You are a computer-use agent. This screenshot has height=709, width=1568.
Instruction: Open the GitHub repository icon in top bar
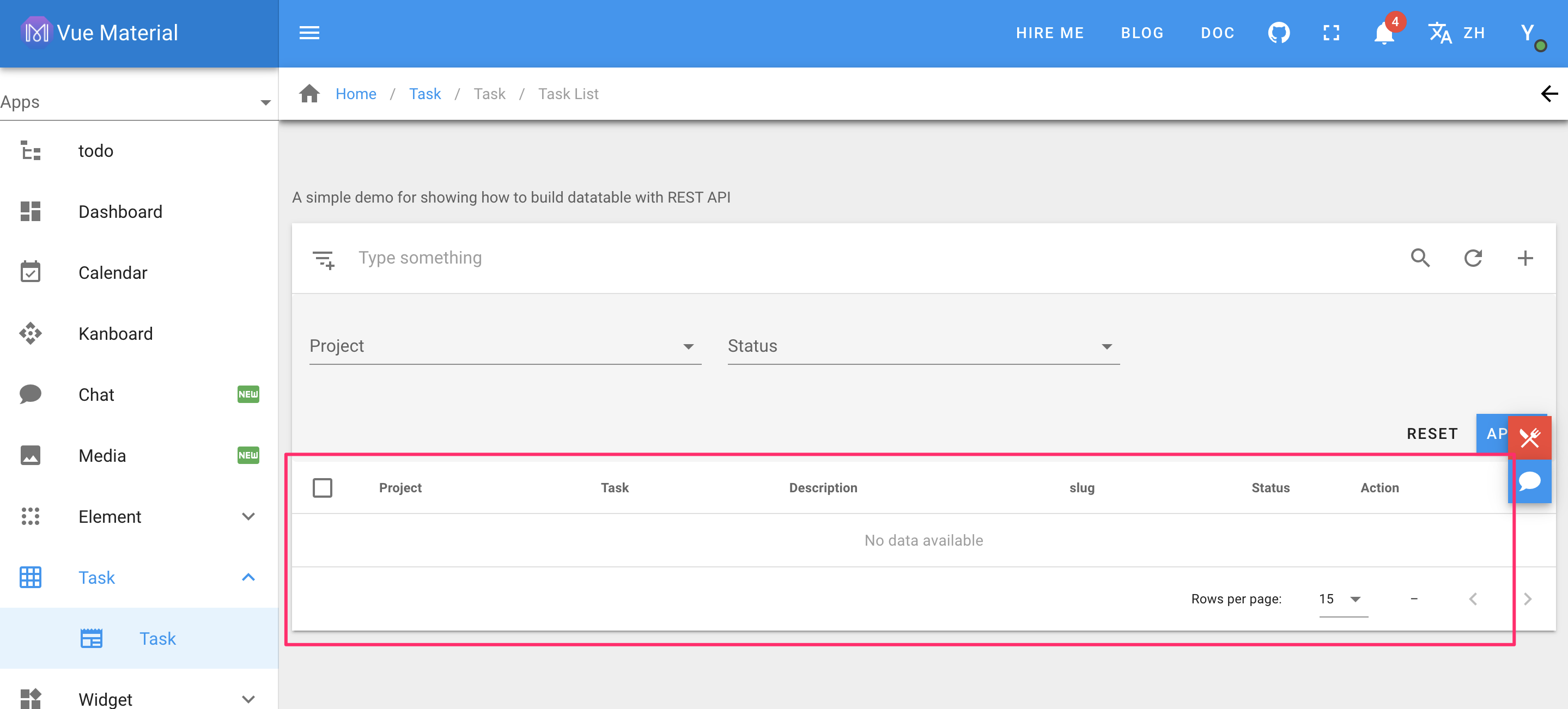coord(1279,33)
